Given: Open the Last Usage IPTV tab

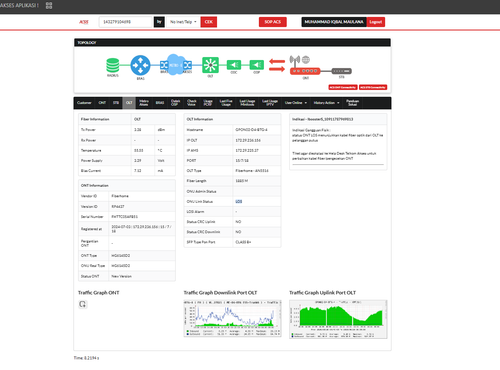Looking at the screenshot, I should (x=270, y=103).
